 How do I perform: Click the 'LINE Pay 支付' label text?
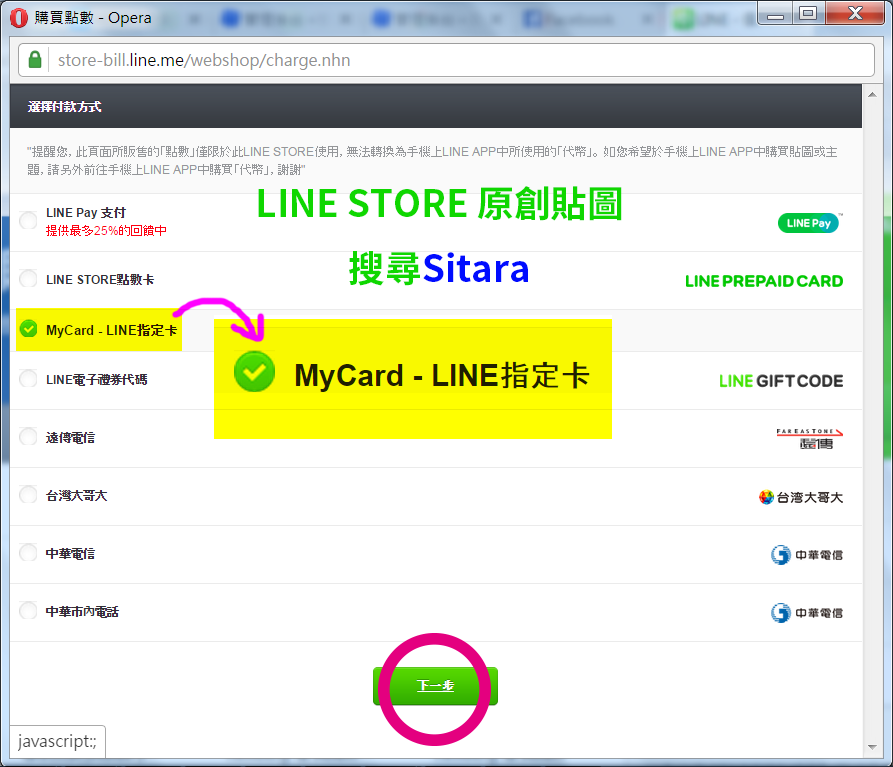[86, 213]
